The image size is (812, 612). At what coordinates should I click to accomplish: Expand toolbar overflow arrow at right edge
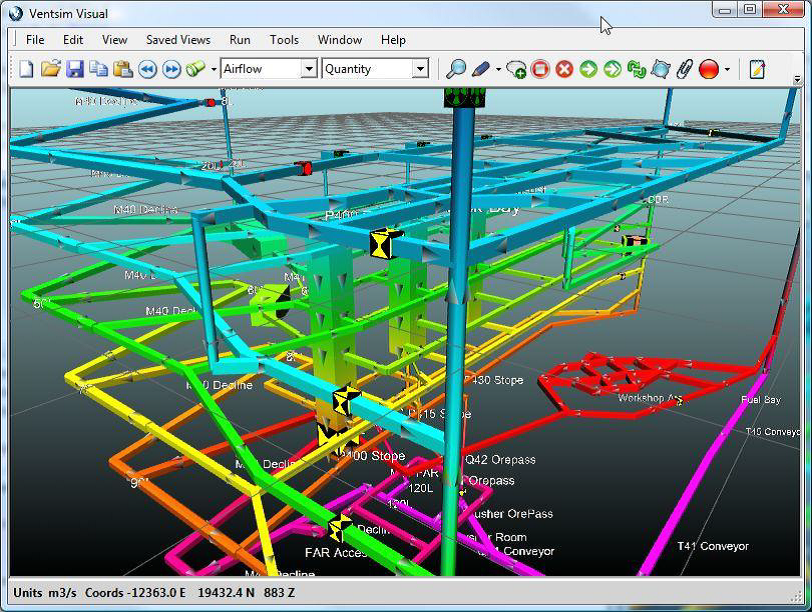(x=798, y=79)
